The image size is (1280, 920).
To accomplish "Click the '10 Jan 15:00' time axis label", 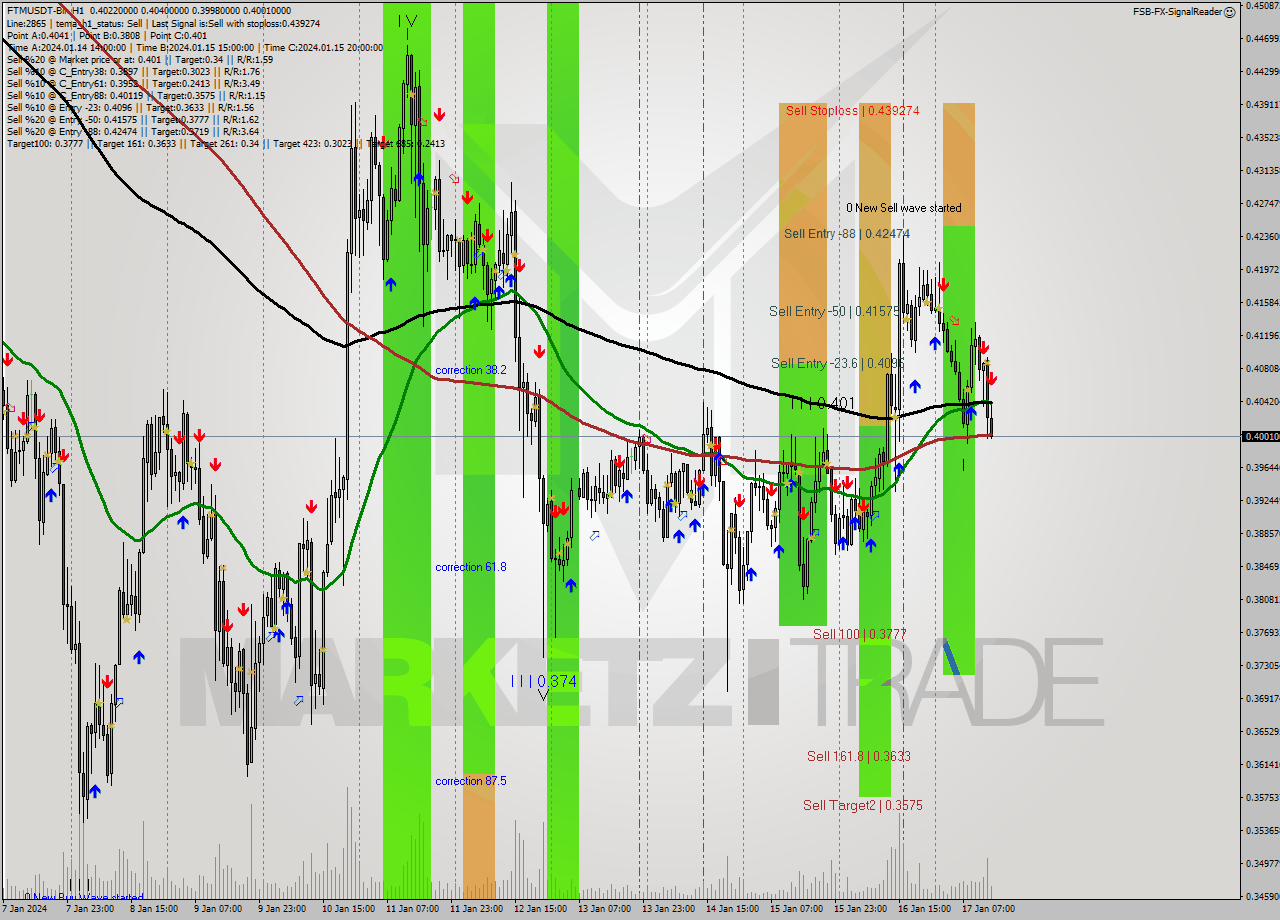I will tap(347, 909).
